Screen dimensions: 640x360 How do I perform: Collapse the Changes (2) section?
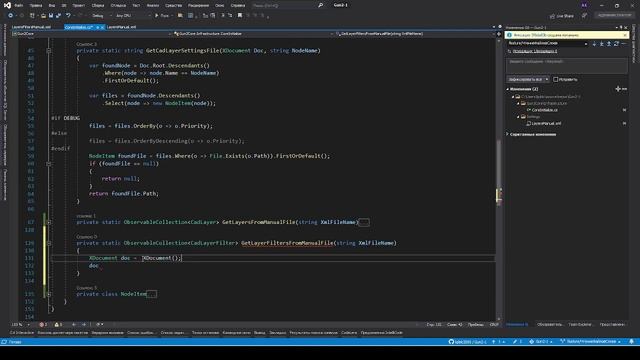(x=508, y=89)
